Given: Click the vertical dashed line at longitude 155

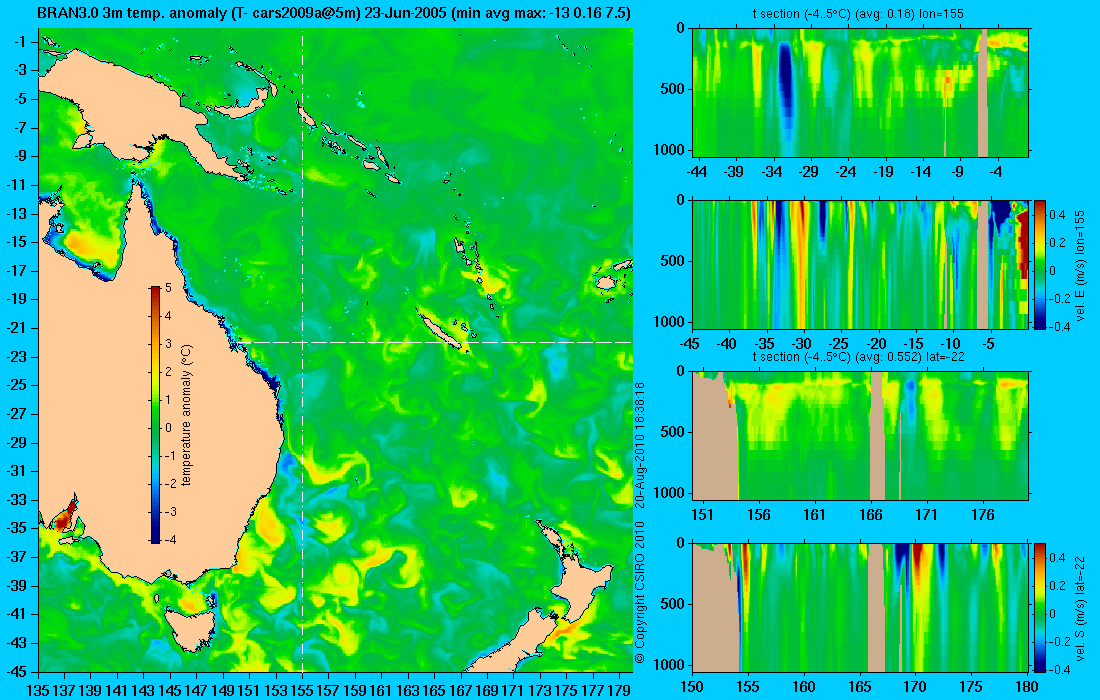Looking at the screenshot, I should (x=302, y=349).
